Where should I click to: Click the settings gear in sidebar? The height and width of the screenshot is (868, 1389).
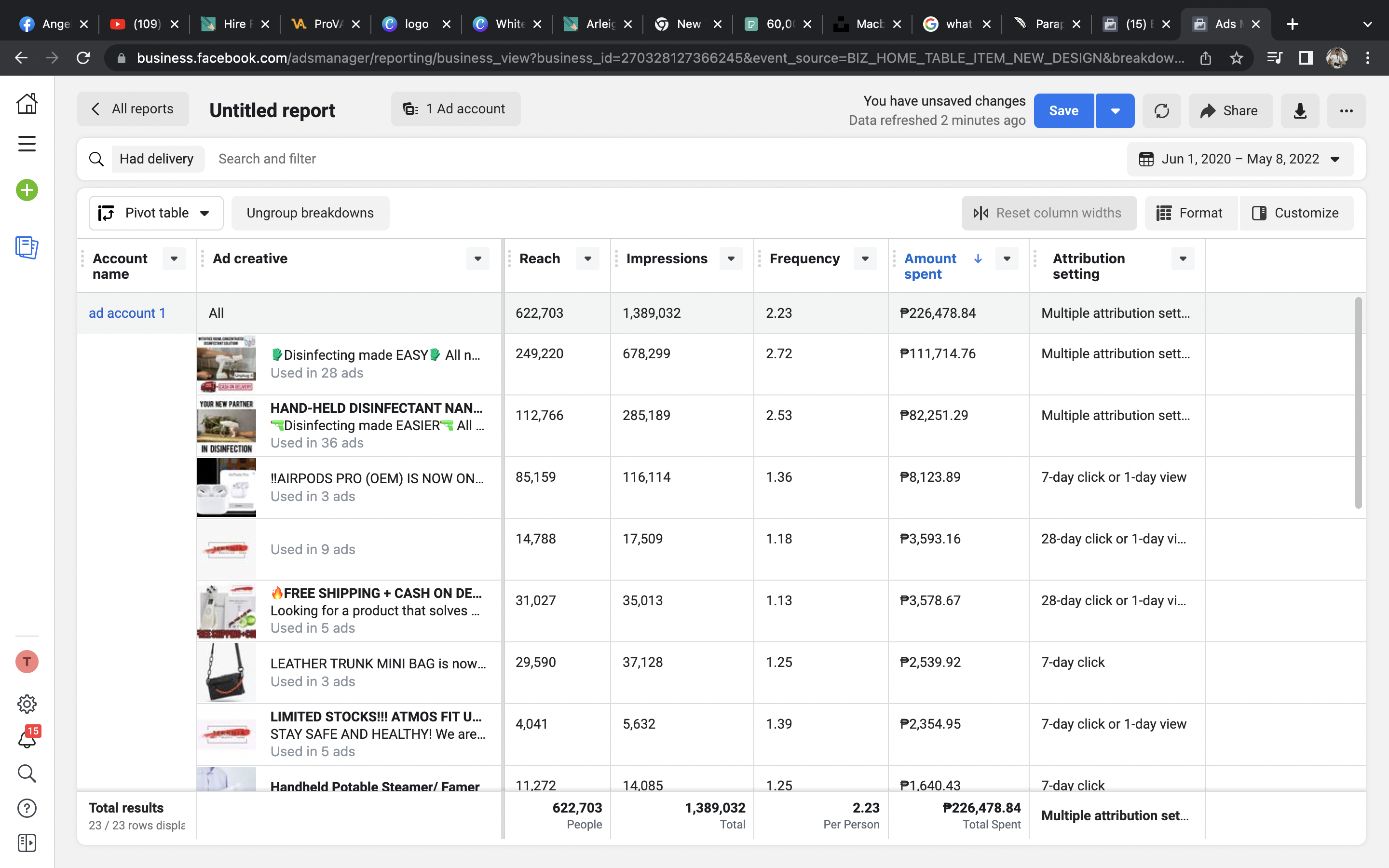(27, 704)
